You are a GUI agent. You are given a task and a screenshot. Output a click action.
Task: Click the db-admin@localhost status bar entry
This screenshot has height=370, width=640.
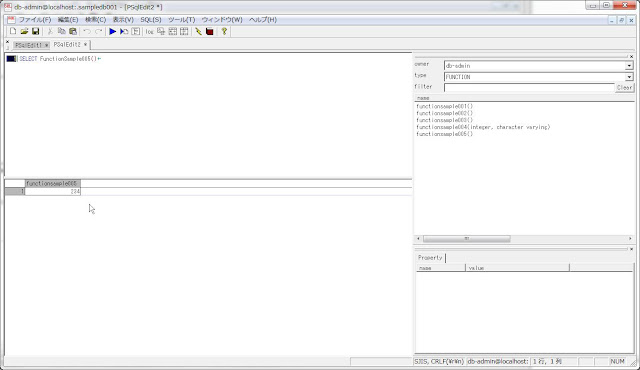coord(498,361)
